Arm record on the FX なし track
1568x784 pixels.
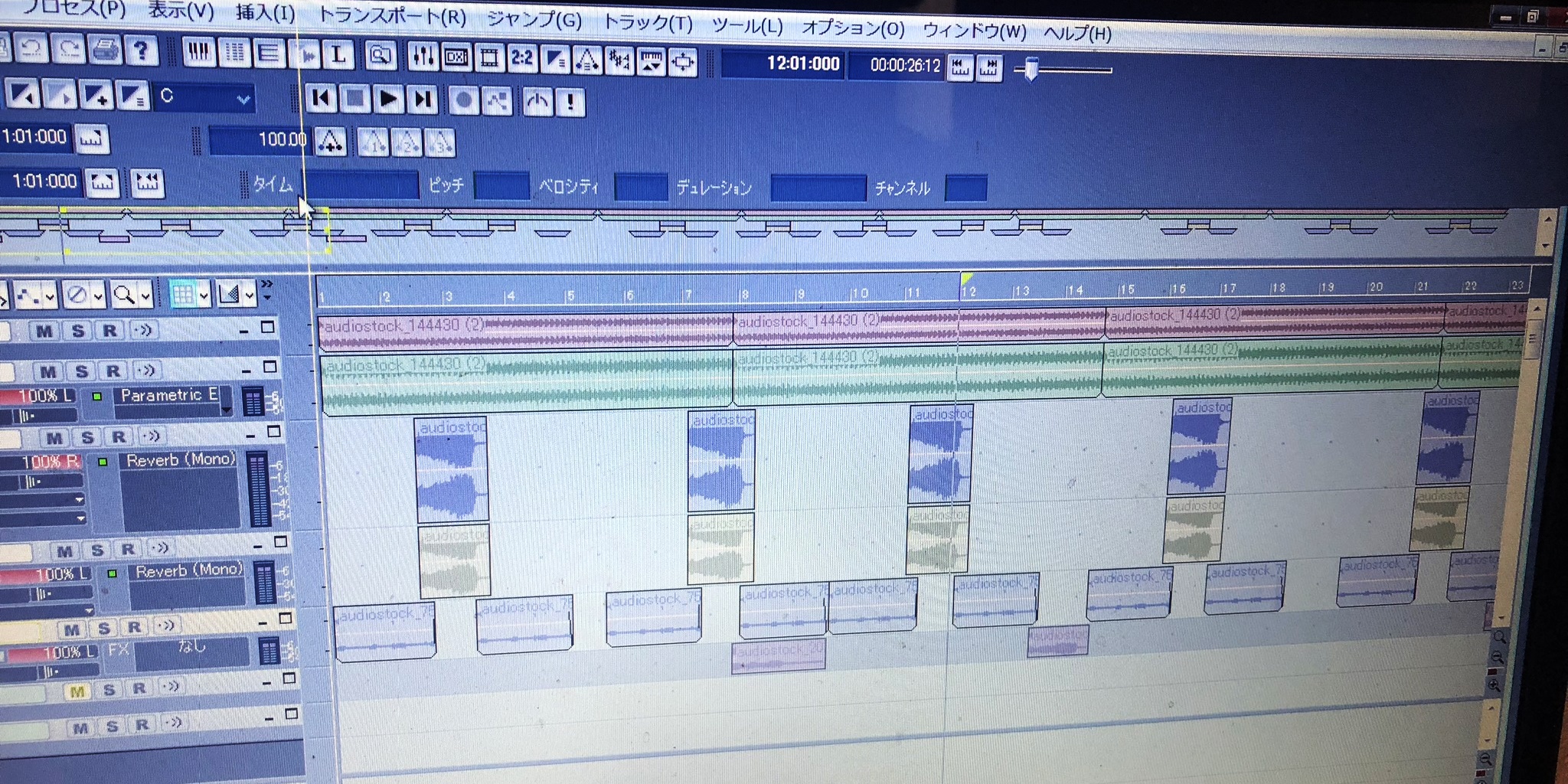click(135, 627)
